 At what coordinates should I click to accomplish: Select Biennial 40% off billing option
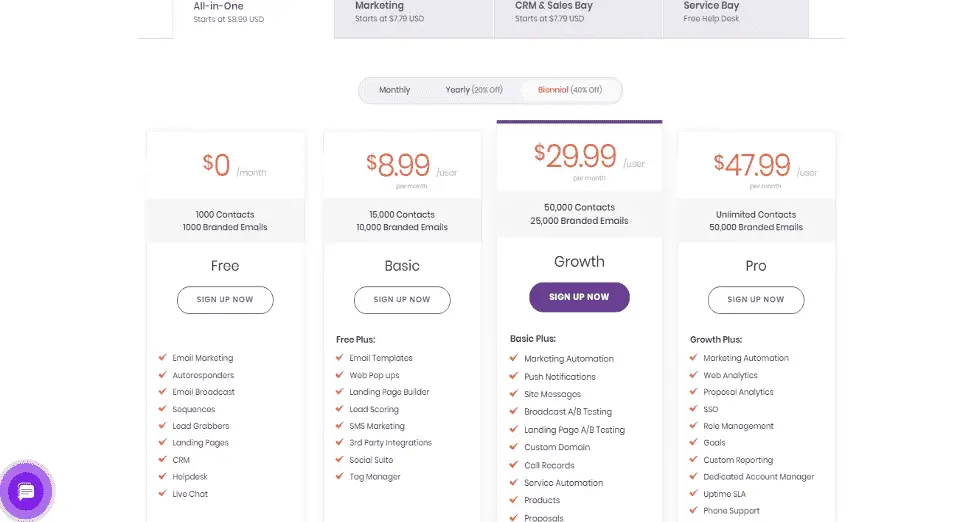click(570, 90)
